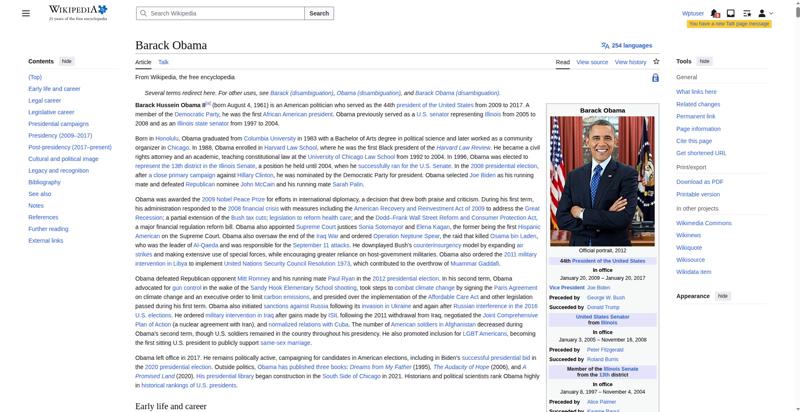Switch to the Talk tab

163,62
